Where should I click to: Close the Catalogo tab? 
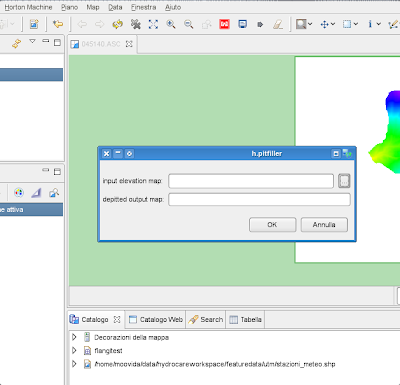pyautogui.click(x=117, y=320)
